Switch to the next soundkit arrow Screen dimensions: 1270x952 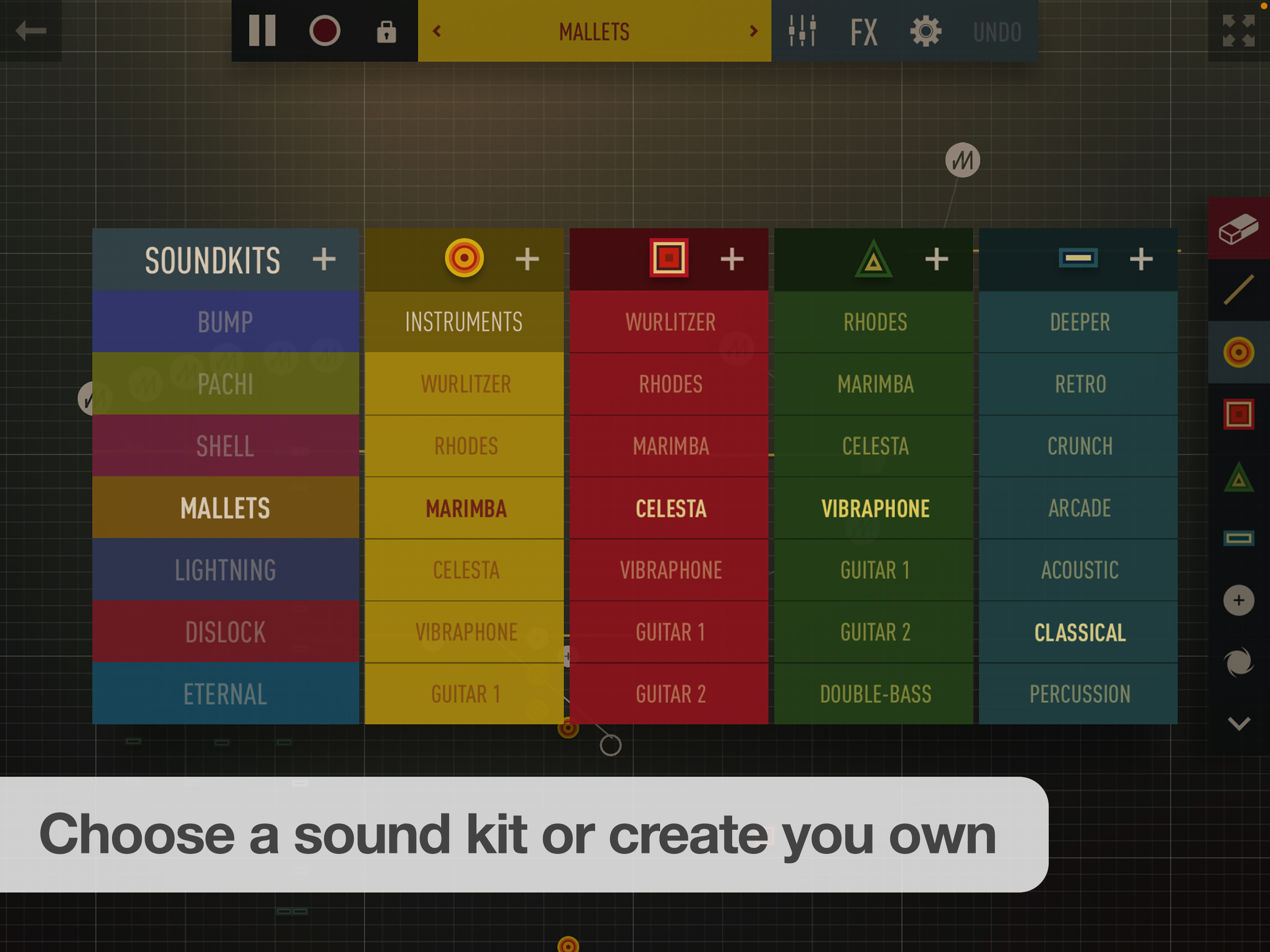pos(753,31)
